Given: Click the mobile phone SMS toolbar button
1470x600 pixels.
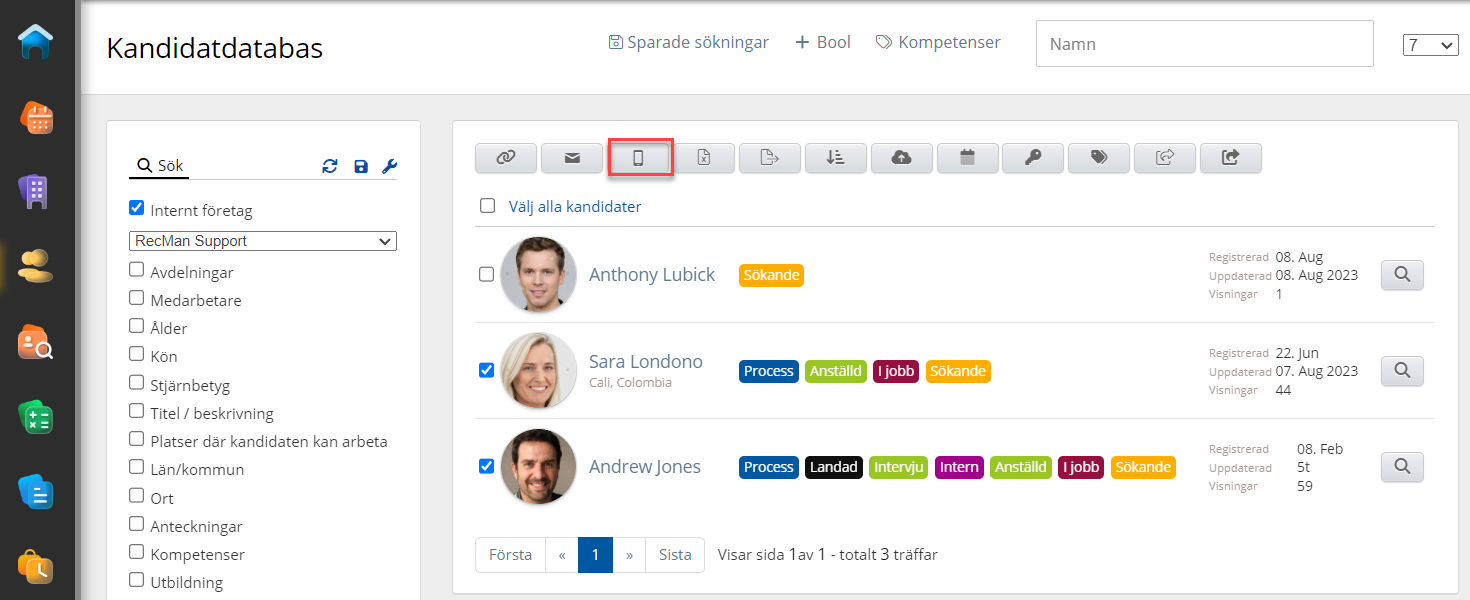Looking at the screenshot, I should coord(638,158).
